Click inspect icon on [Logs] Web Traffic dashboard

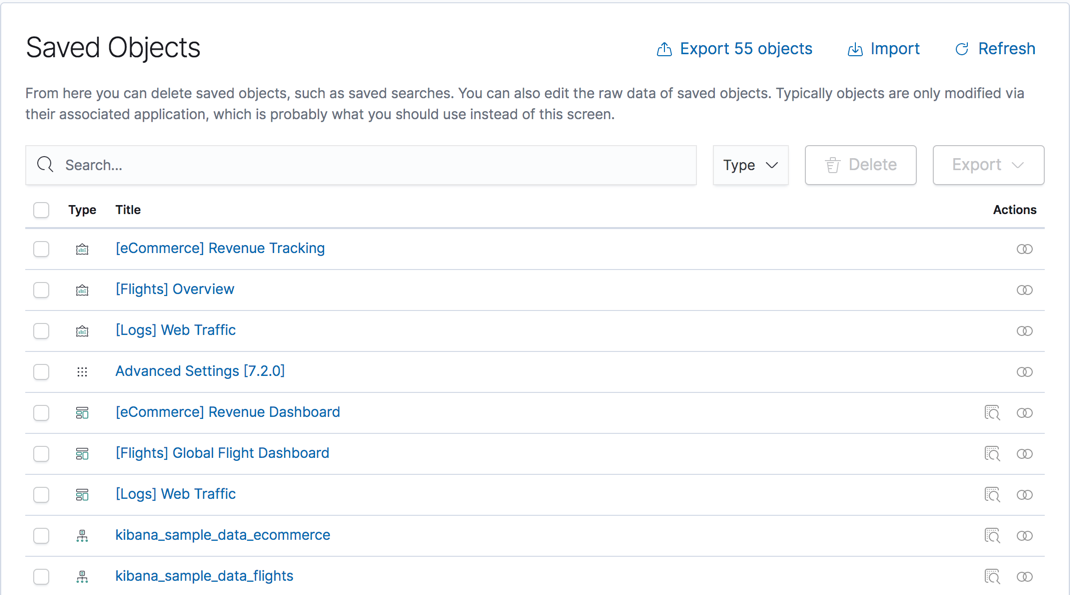coord(992,495)
